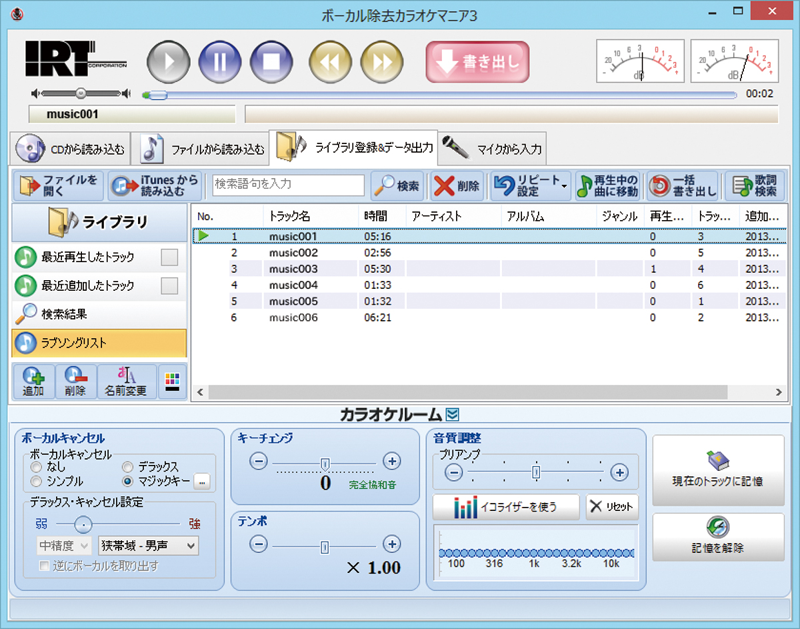Click the Play button
The image size is (800, 629).
click(169, 62)
